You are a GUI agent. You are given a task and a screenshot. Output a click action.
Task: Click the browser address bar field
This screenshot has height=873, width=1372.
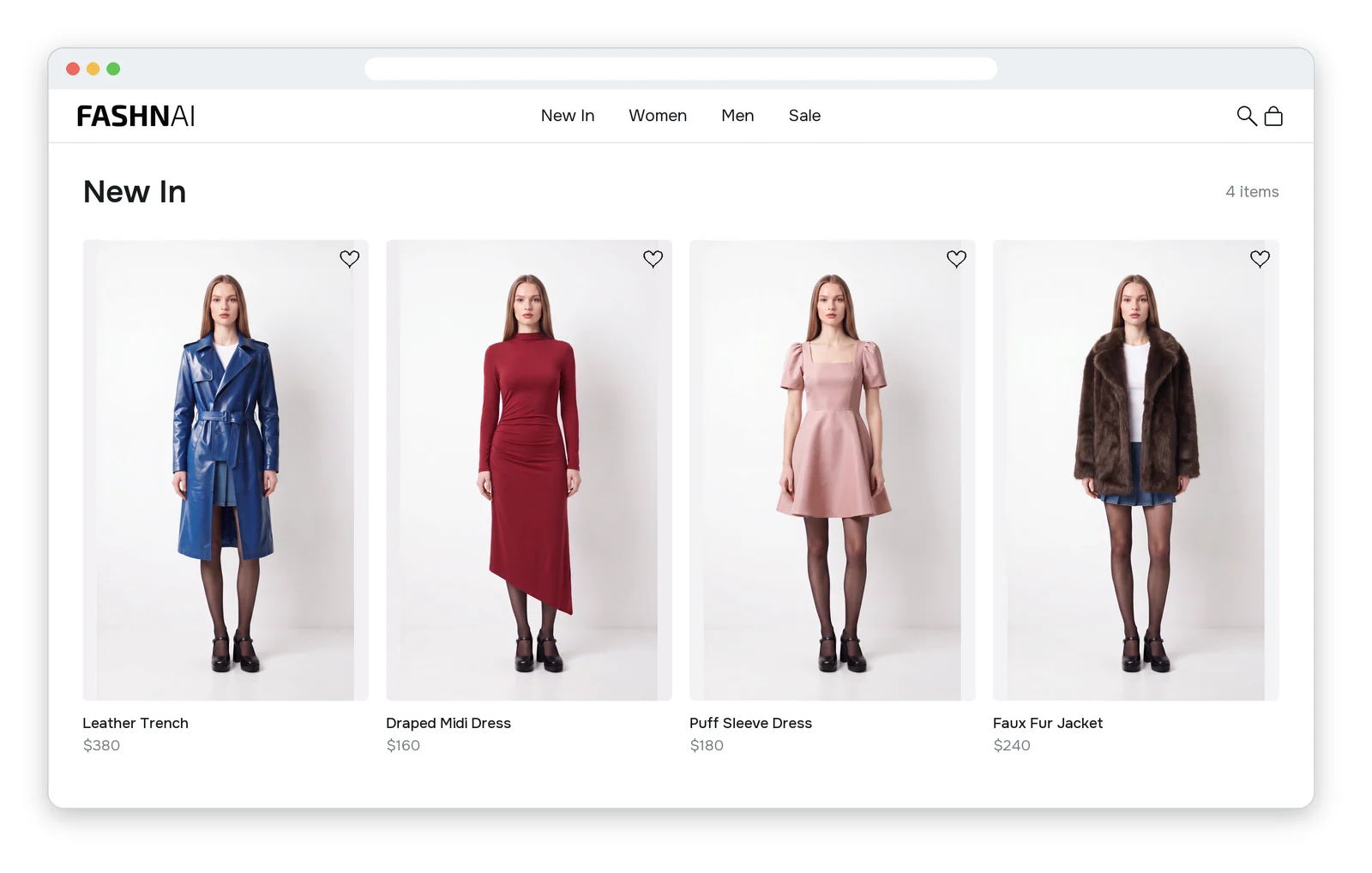pos(681,69)
